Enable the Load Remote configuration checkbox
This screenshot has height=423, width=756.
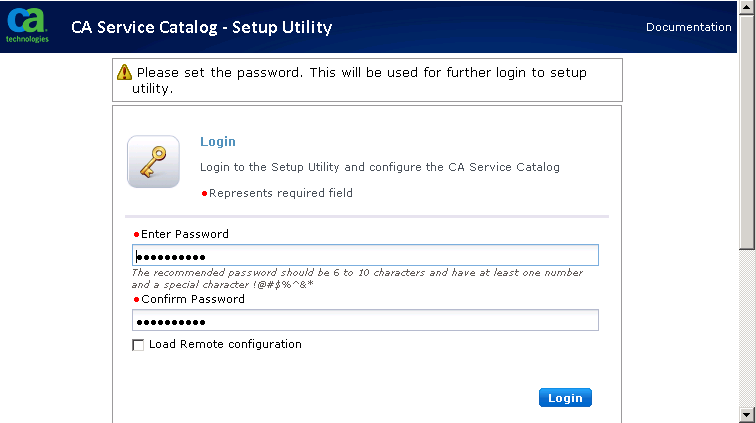point(138,345)
